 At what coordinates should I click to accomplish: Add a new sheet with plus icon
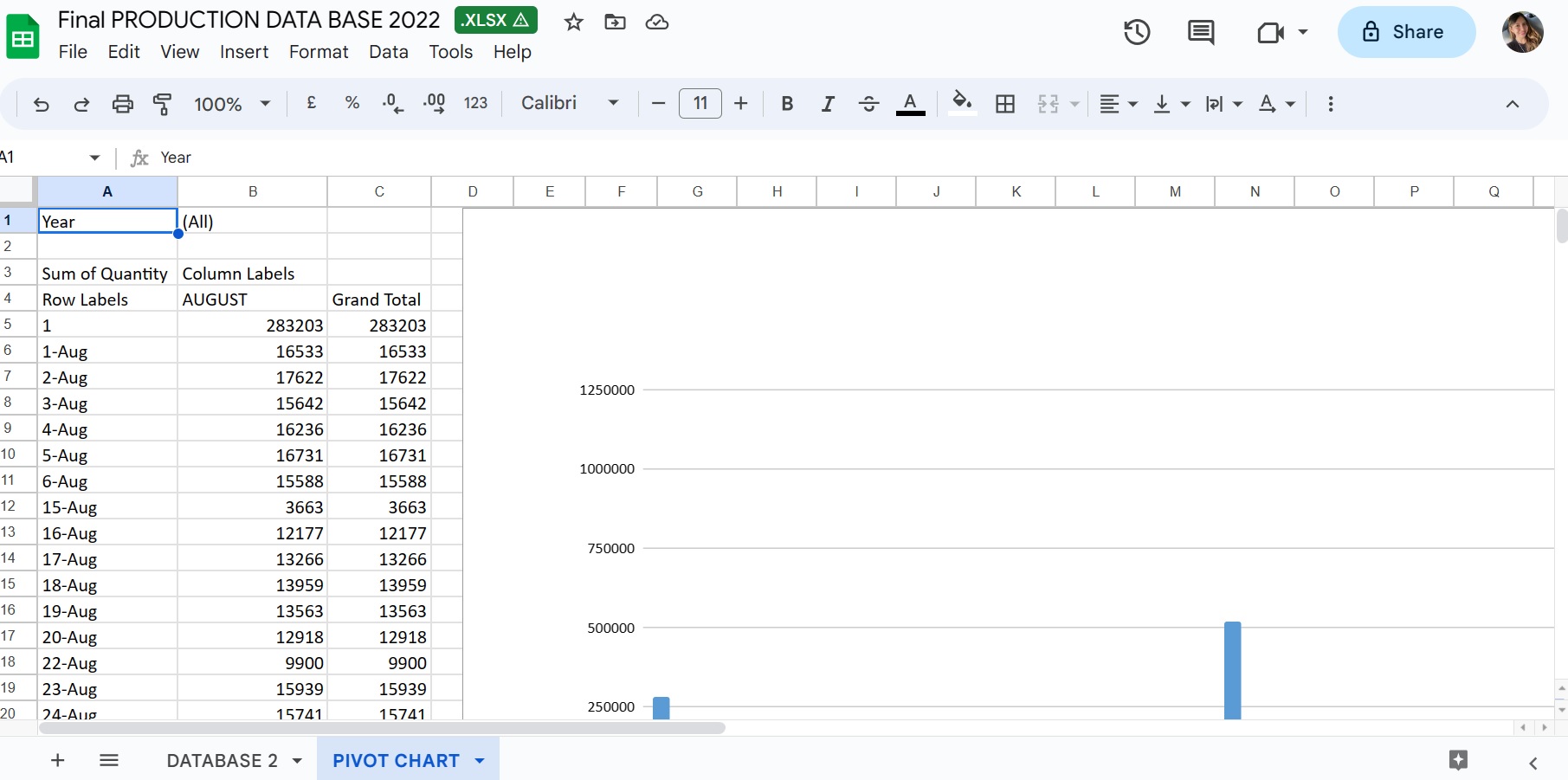coord(58,760)
